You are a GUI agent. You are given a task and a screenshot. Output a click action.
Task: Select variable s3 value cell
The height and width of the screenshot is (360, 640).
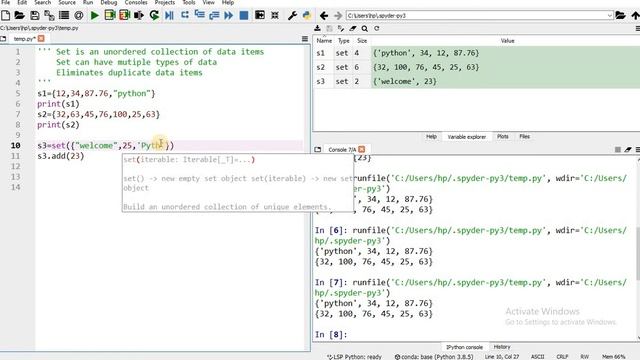(x=506, y=82)
